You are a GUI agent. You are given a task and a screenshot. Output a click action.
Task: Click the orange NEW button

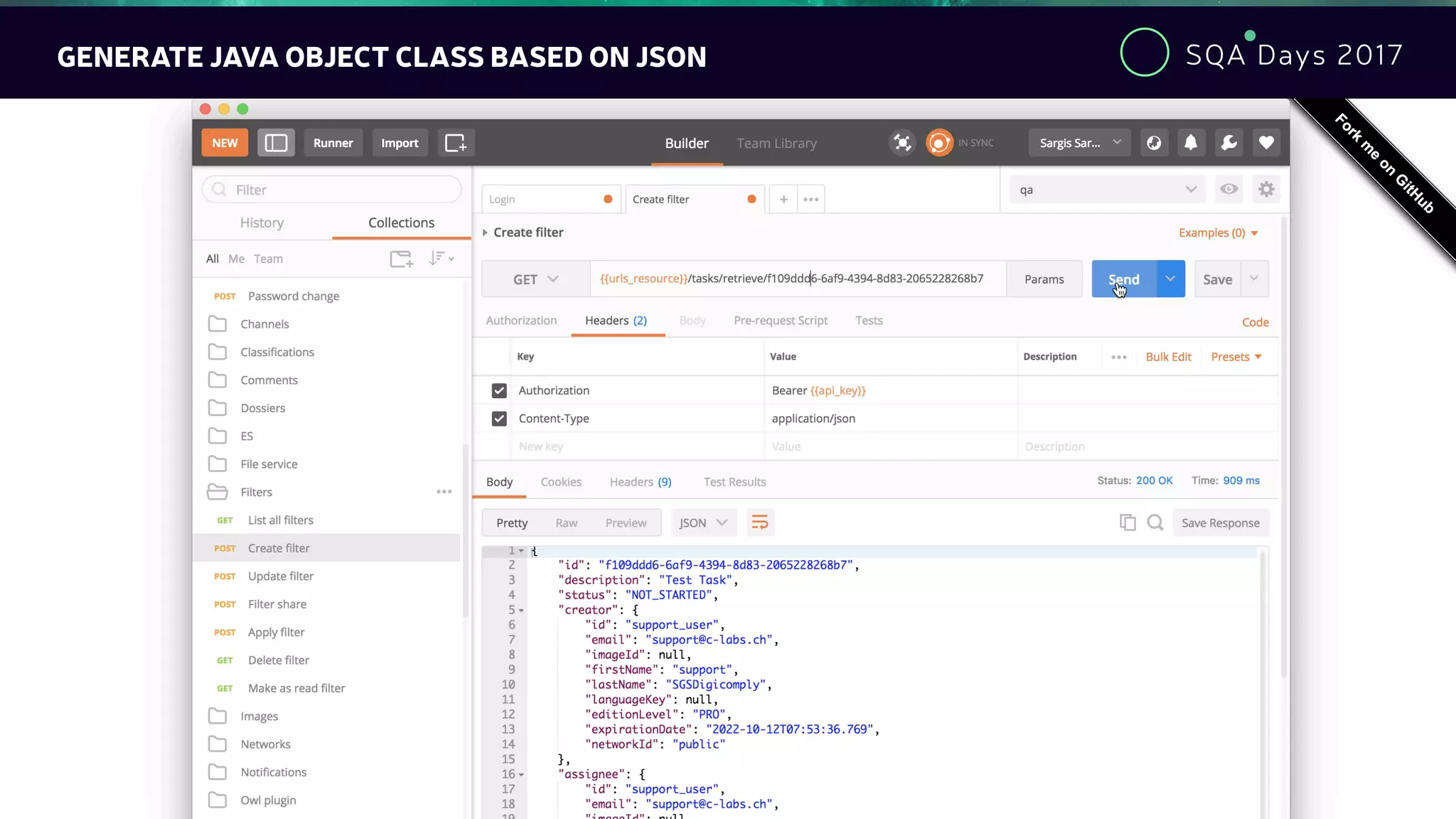(x=225, y=143)
